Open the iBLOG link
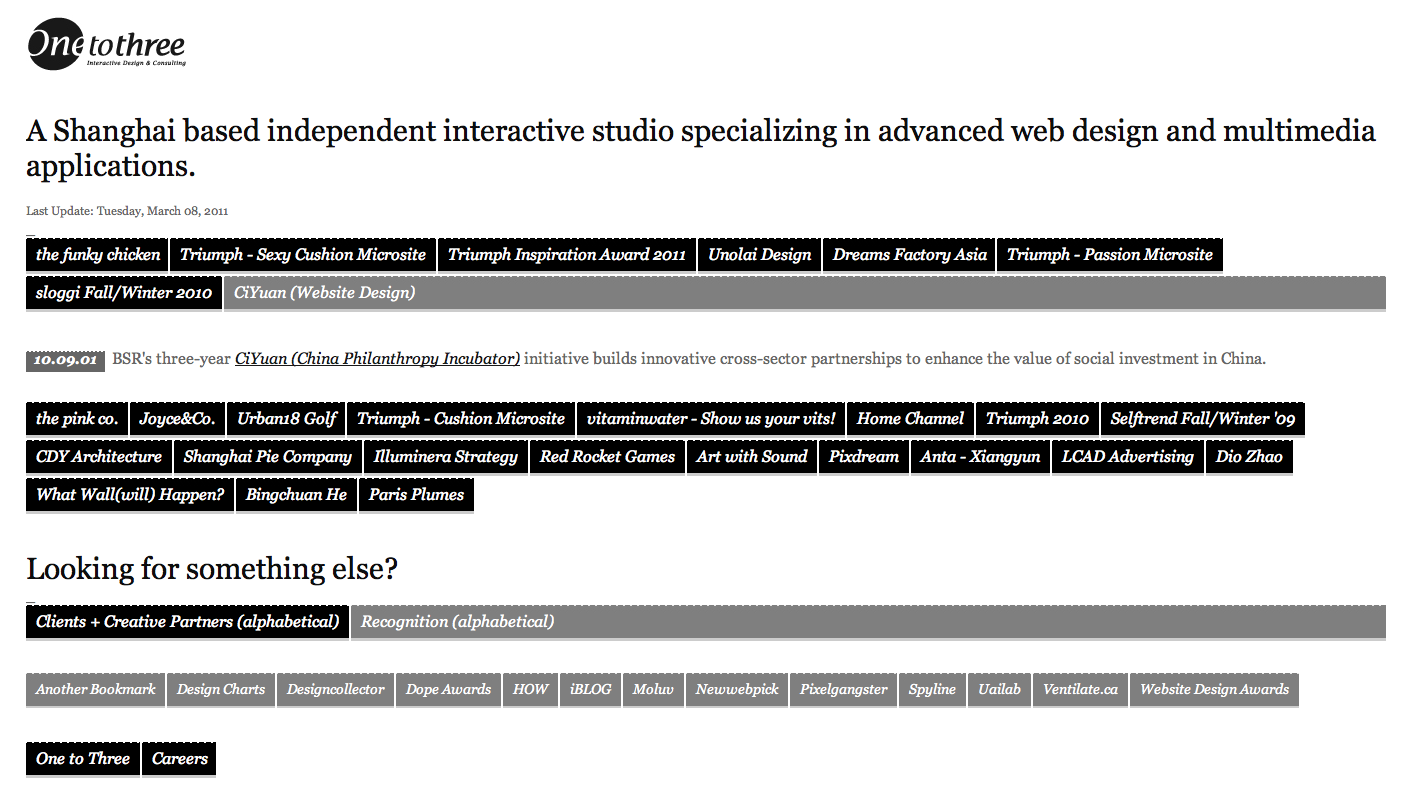The width and height of the screenshot is (1412, 794). [591, 690]
